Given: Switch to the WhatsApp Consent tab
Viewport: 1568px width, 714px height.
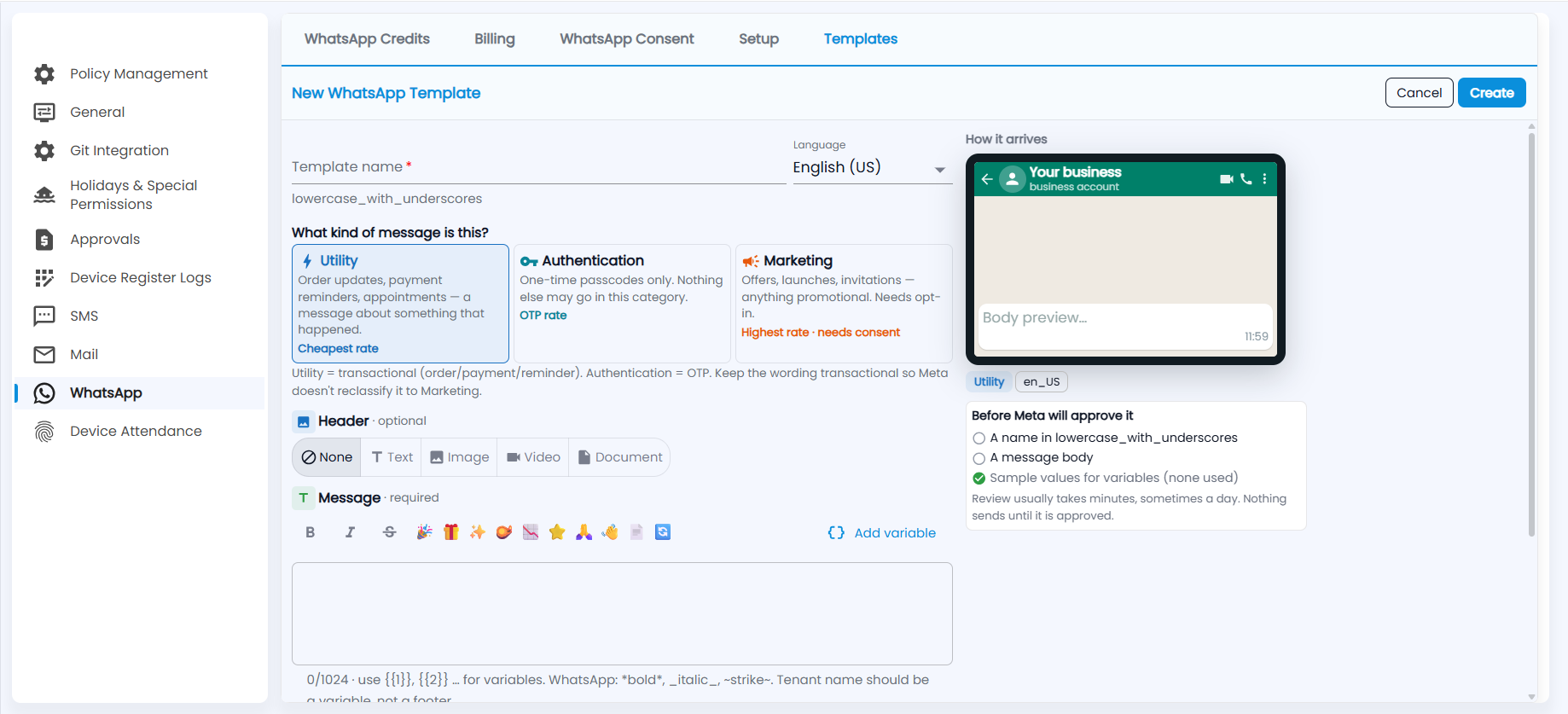Looking at the screenshot, I should [x=627, y=39].
